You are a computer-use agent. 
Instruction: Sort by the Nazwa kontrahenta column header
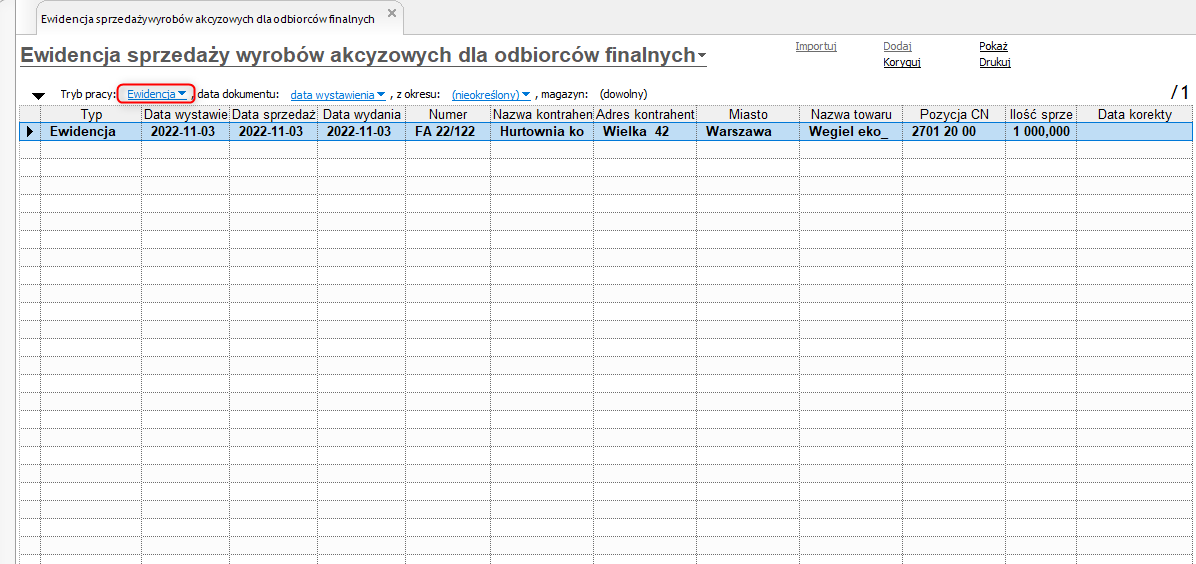pyautogui.click(x=542, y=114)
